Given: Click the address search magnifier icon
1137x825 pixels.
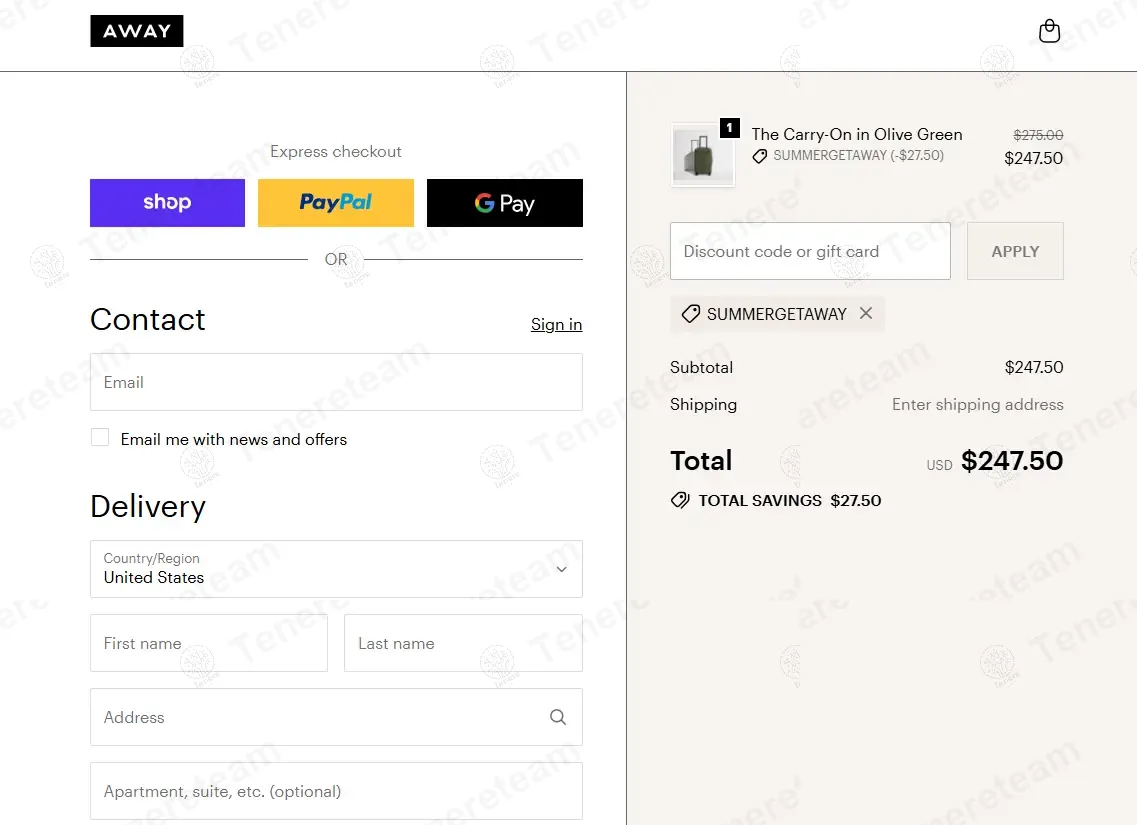Looking at the screenshot, I should (x=558, y=717).
